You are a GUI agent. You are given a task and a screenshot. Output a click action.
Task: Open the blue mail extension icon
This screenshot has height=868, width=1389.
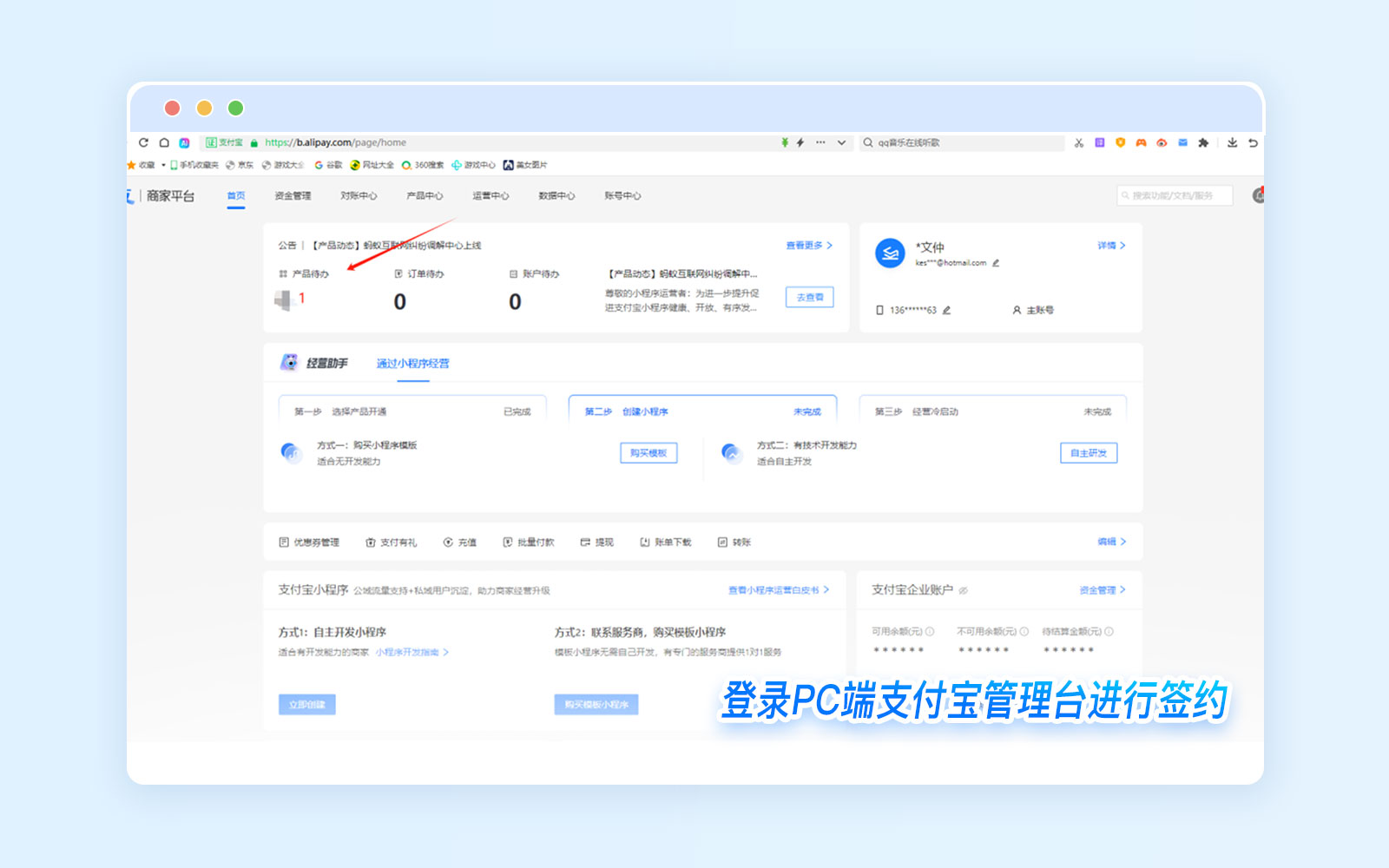click(1182, 142)
